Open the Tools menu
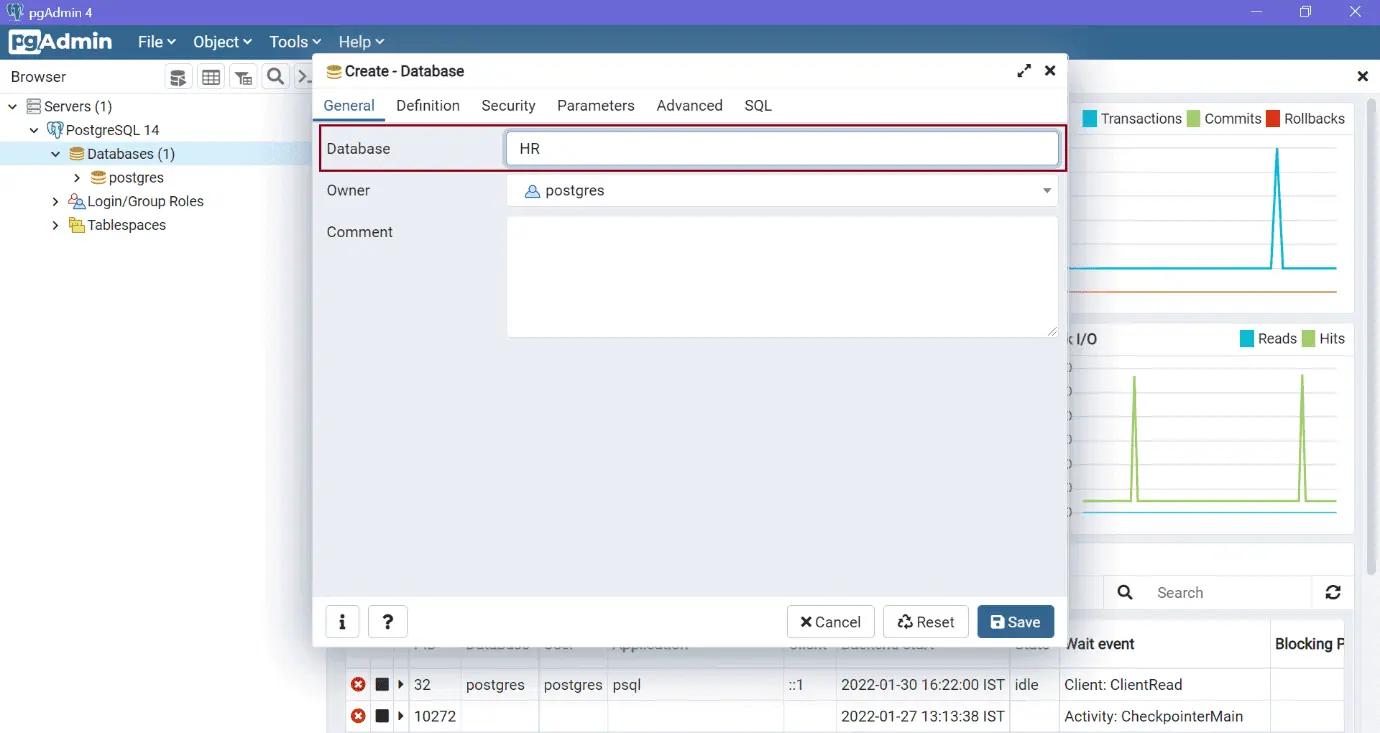The height and width of the screenshot is (733, 1380). [291, 41]
